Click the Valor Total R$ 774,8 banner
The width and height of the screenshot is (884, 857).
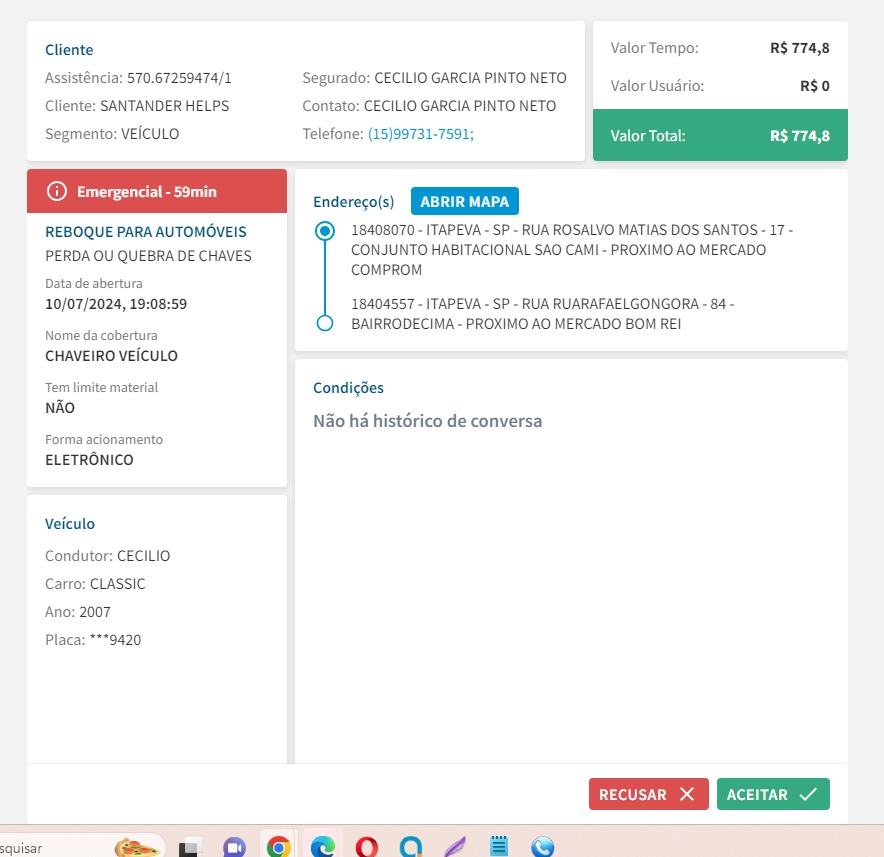(x=720, y=135)
